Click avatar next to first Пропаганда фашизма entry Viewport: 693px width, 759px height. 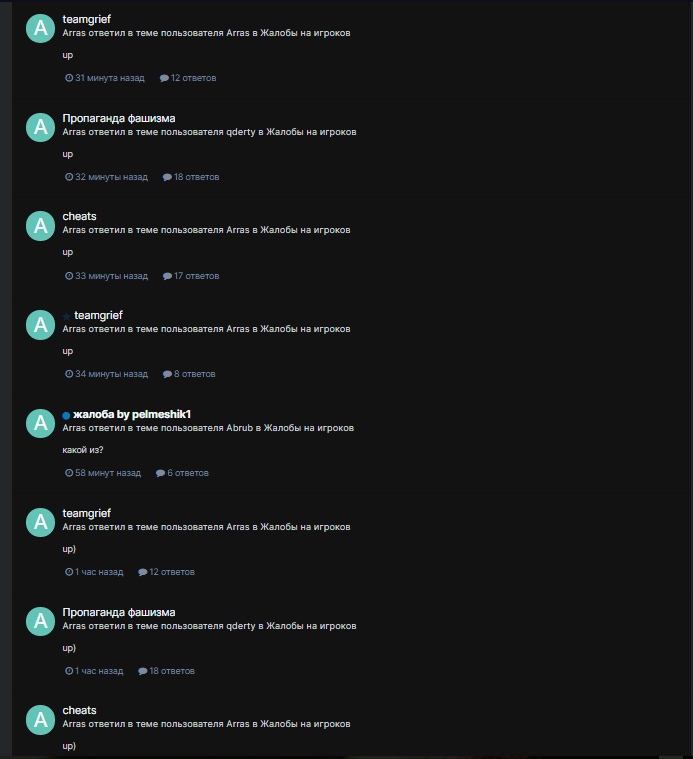[40, 127]
